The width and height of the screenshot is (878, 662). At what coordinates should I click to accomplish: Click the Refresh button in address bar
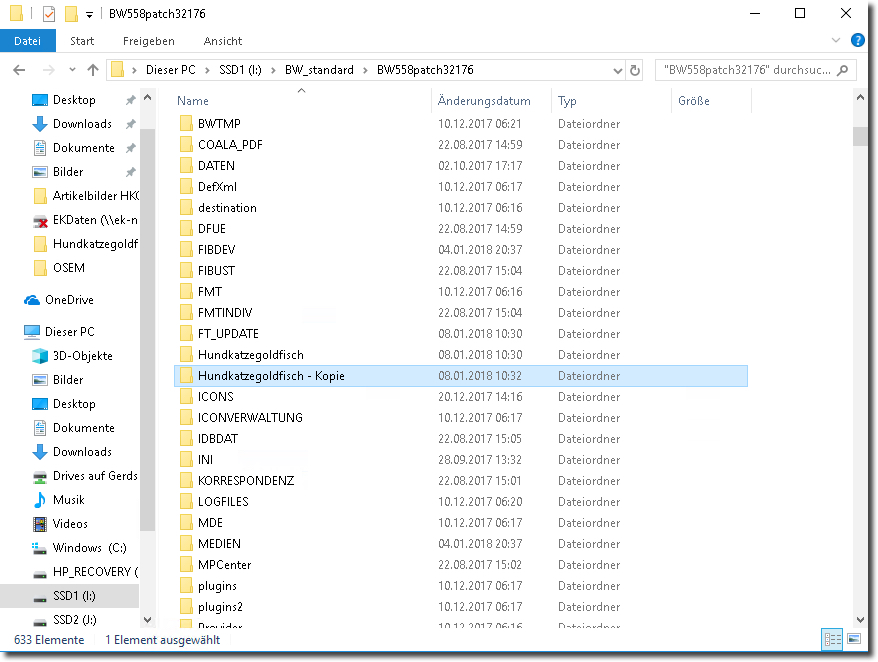[x=635, y=70]
